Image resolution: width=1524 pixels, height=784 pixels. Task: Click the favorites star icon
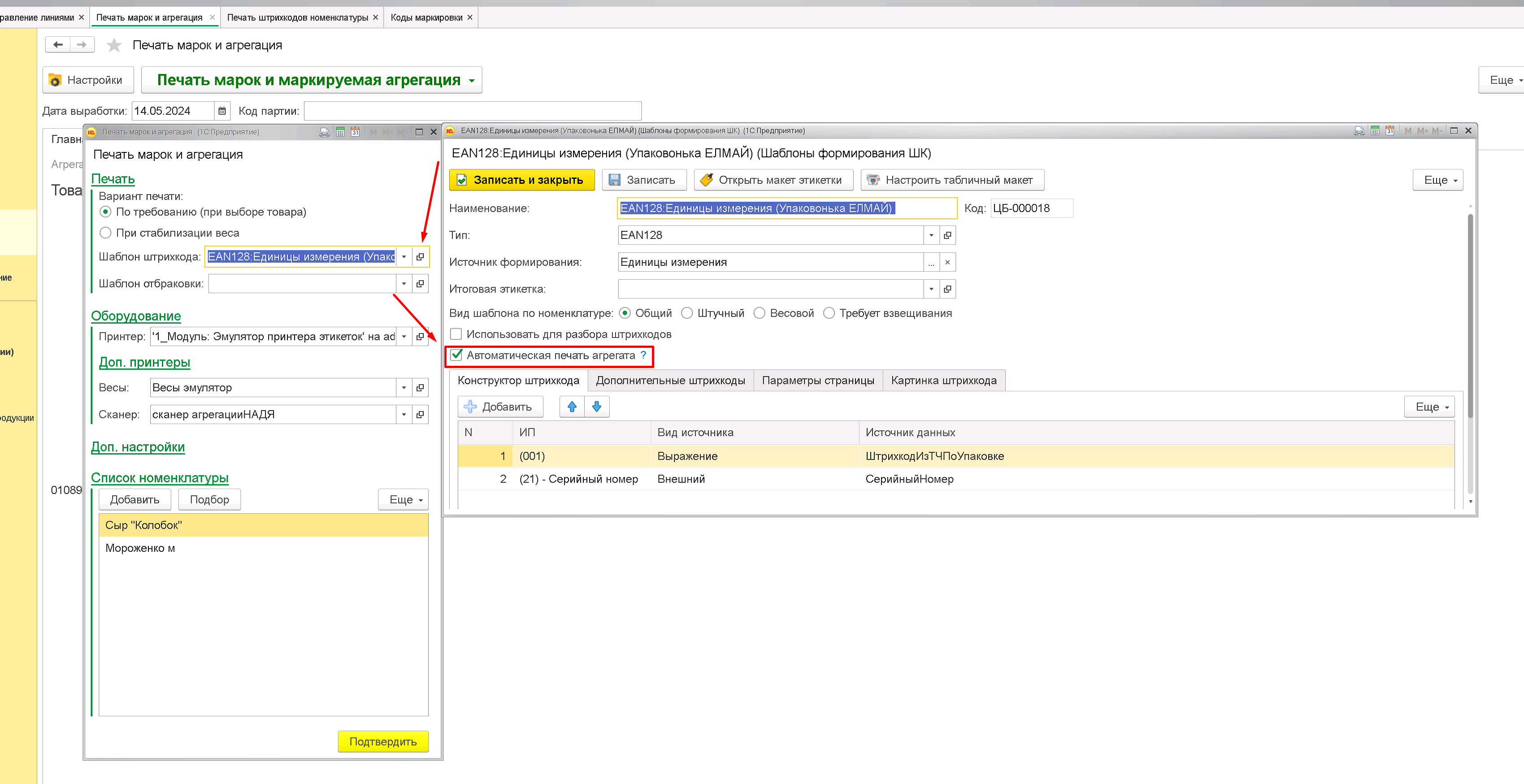click(113, 45)
